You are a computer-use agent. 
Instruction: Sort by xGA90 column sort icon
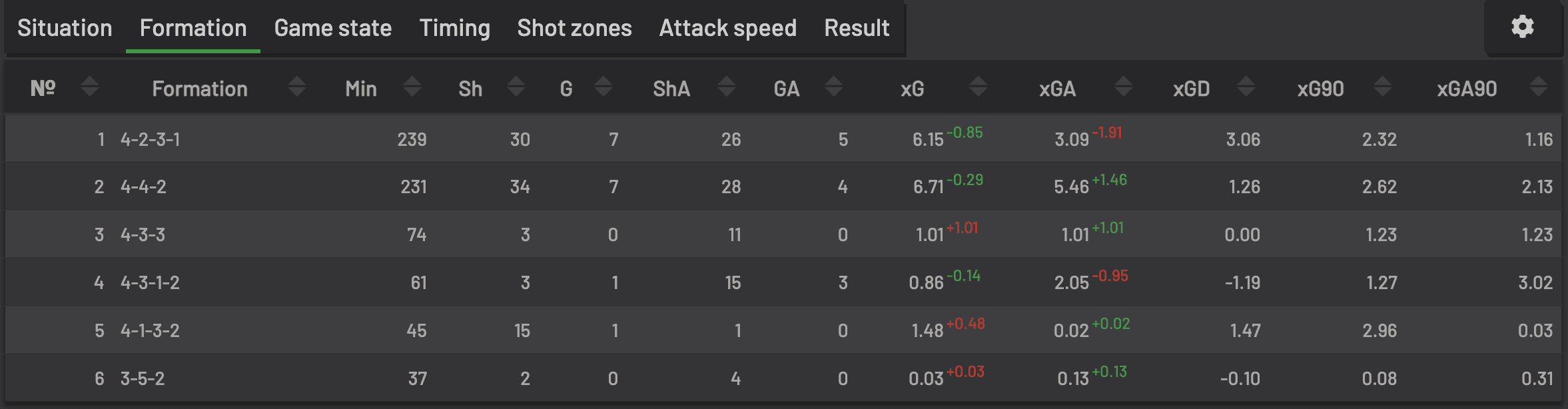click(x=1539, y=87)
